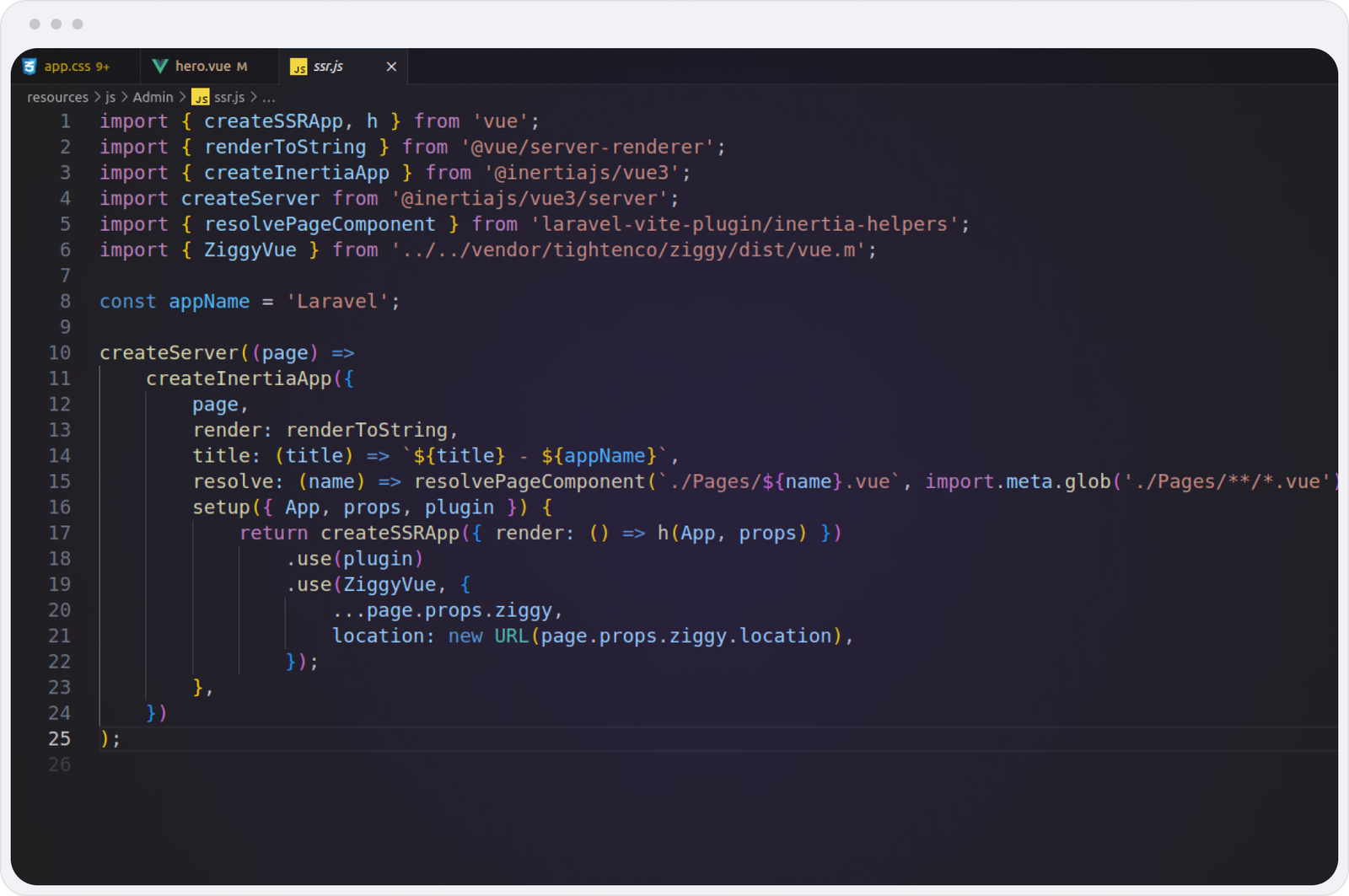Screen dimensions: 1349x896
Task: Click the breadcrumb ellipsis after ssr.js
Action: [269, 98]
